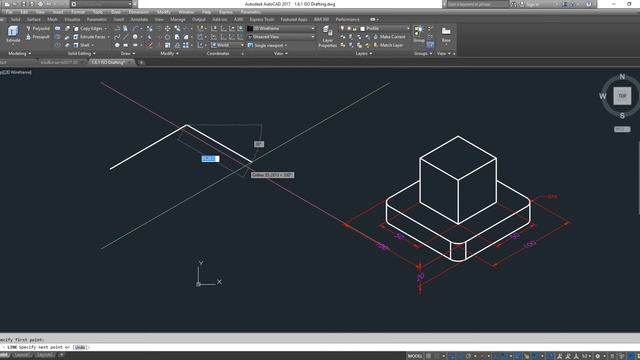Open the World UCS dropdown

(x=227, y=45)
